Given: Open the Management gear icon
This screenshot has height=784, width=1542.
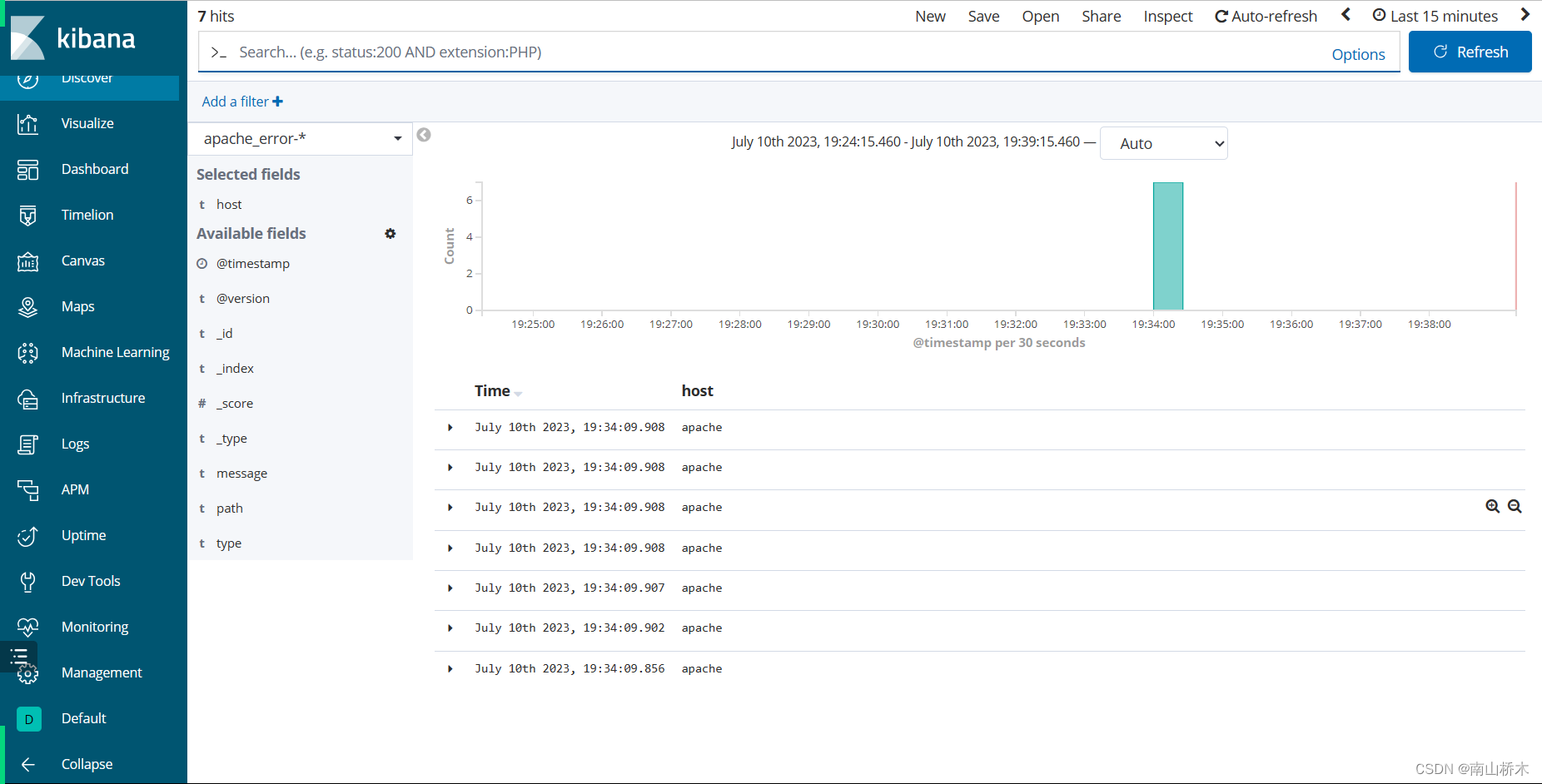Looking at the screenshot, I should pyautogui.click(x=28, y=675).
